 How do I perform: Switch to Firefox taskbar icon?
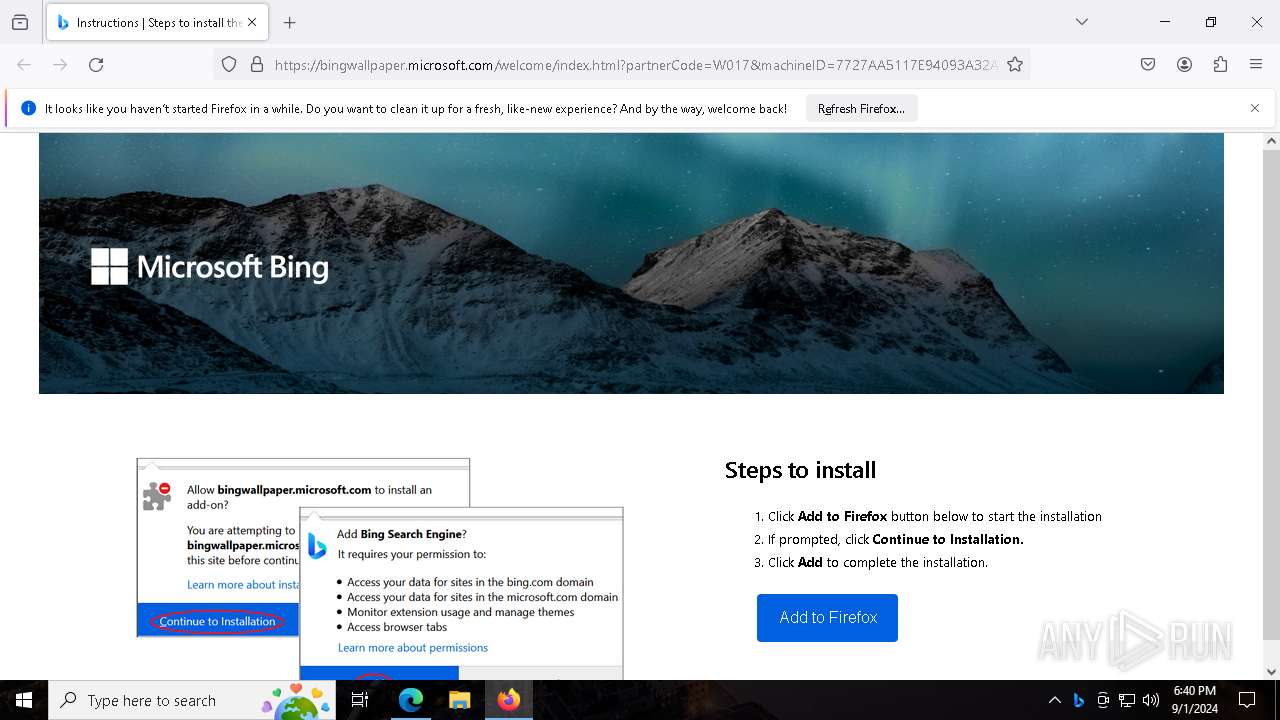point(508,700)
